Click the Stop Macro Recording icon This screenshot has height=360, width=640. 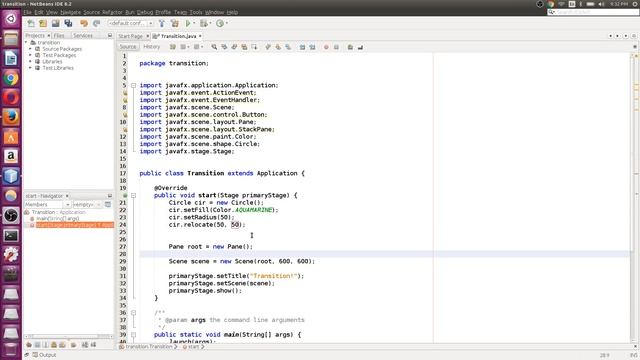click(336, 47)
